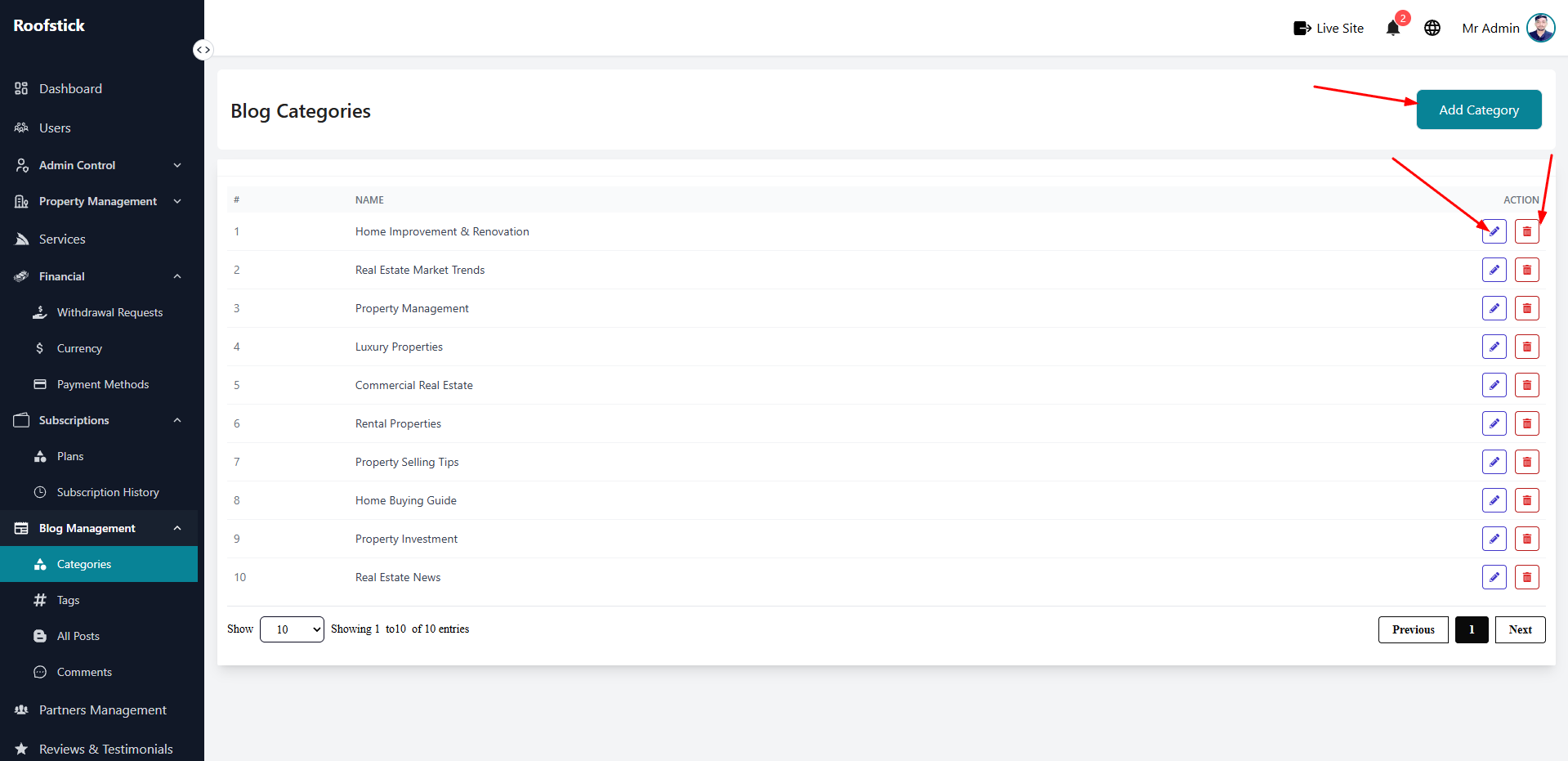Delete the Real Estate Market Trends category
Viewport: 1568px width, 761px height.
click(1527, 270)
